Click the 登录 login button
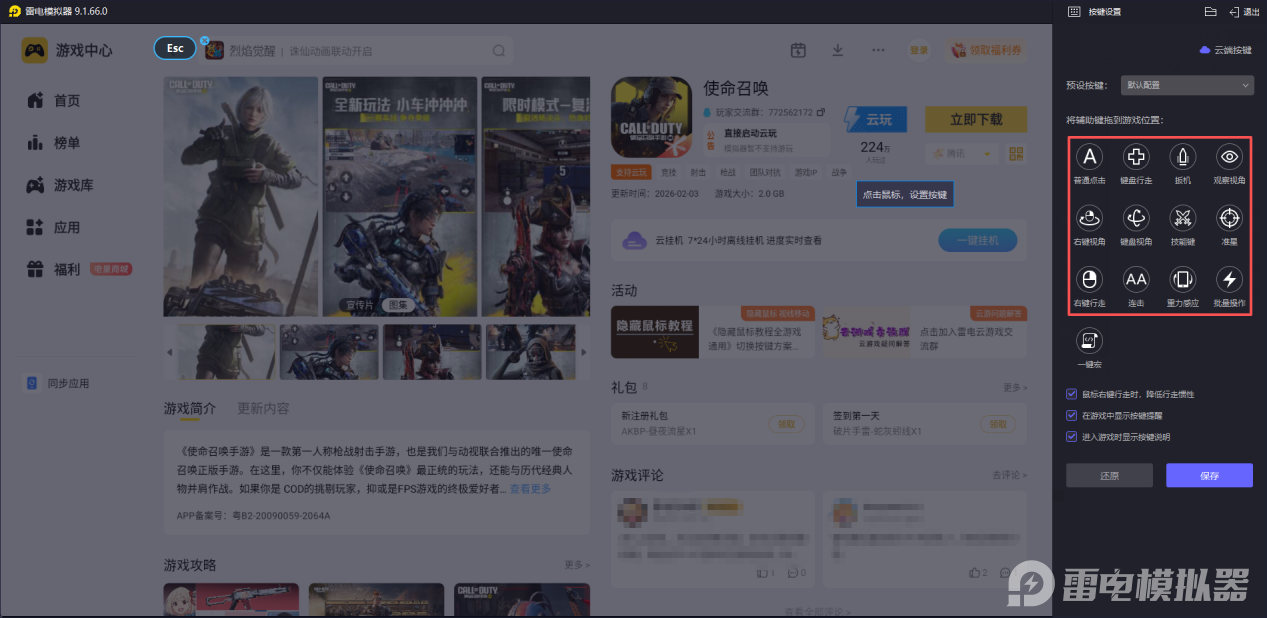The image size is (1267, 618). tap(918, 50)
